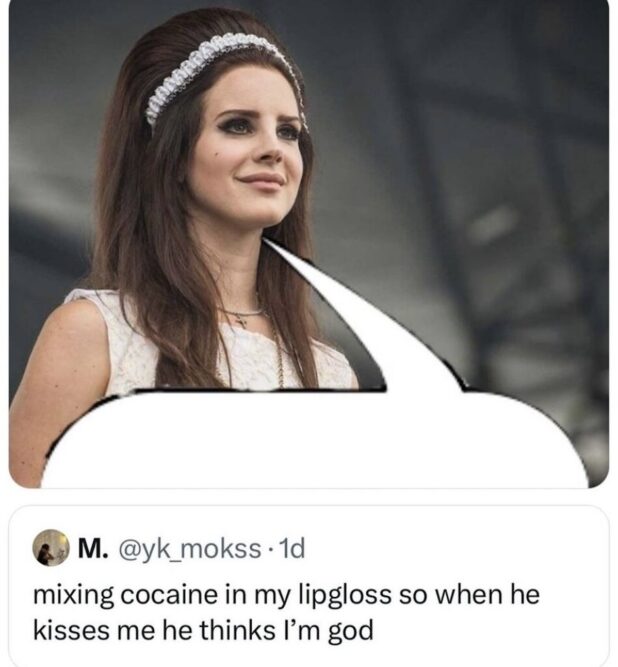Click the display name "M."
This screenshot has height=667, width=618.
coord(91,549)
